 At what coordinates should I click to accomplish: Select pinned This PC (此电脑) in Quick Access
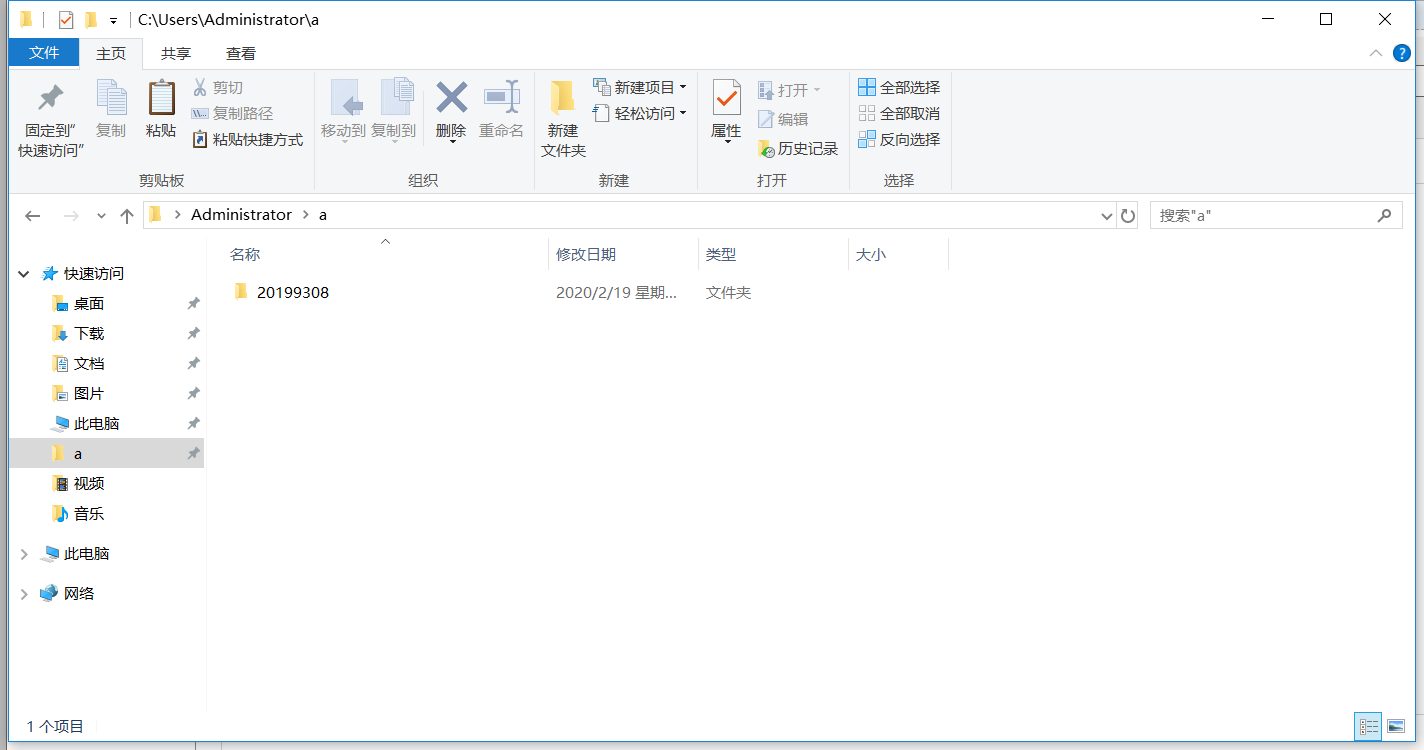click(97, 424)
